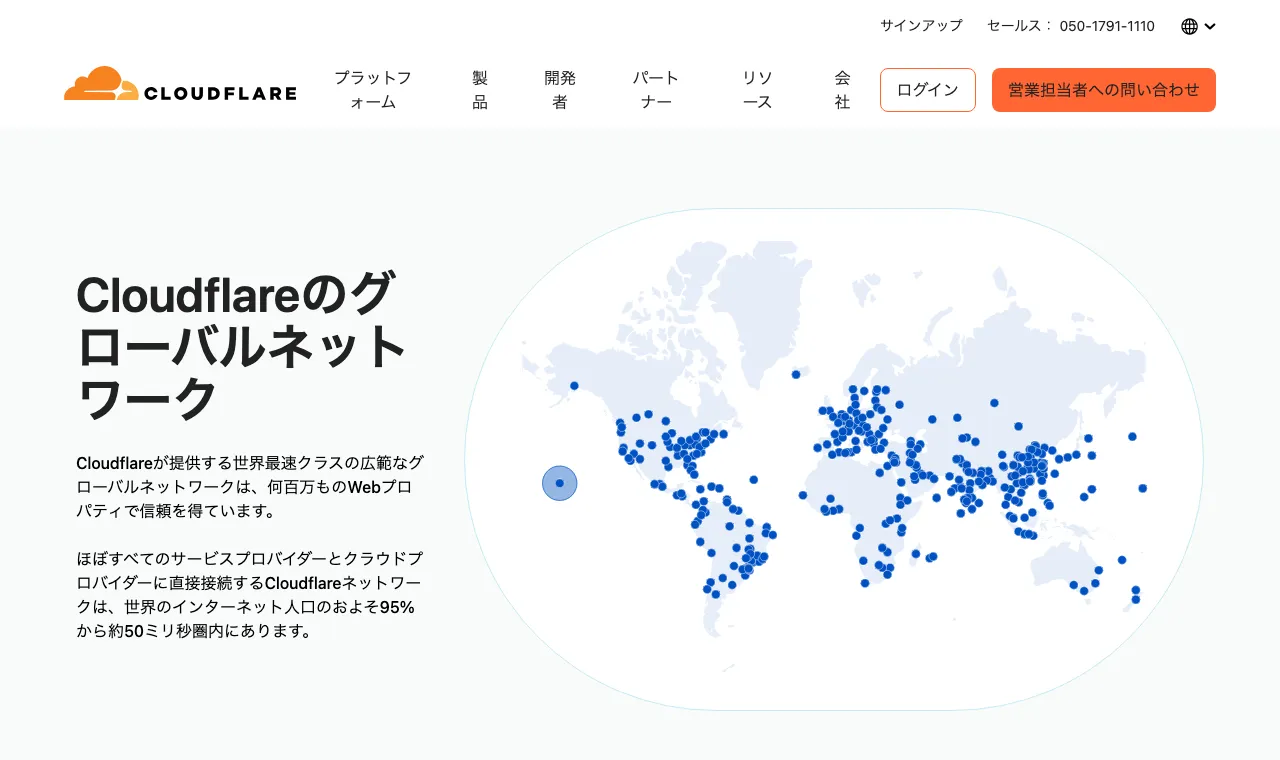Click the Alaska data center dot

tap(574, 385)
